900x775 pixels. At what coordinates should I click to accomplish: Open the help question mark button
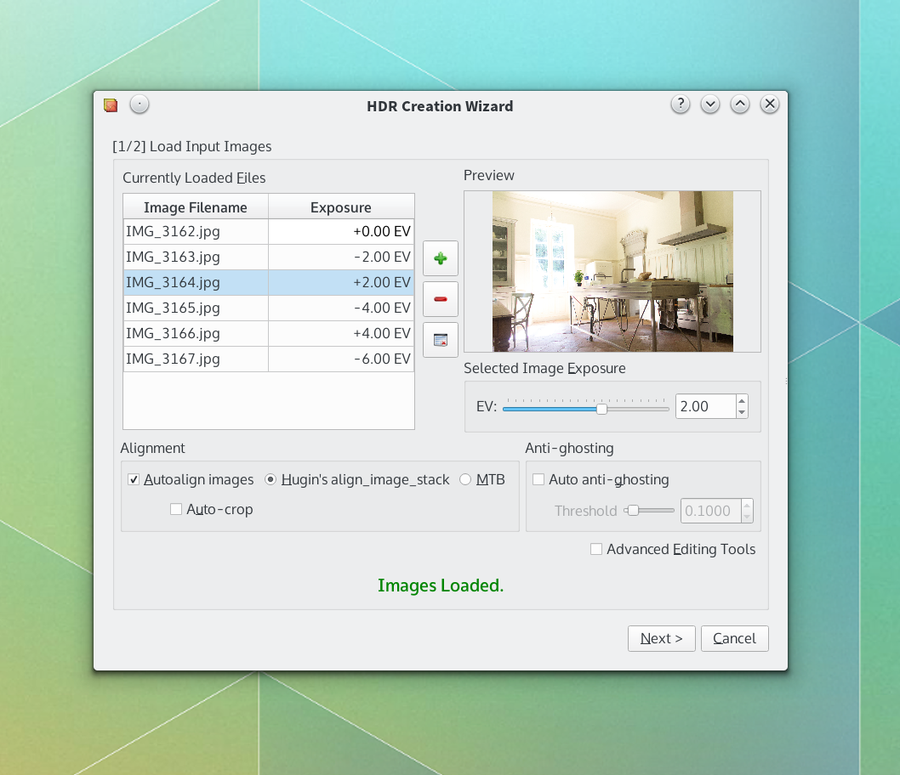pos(680,104)
